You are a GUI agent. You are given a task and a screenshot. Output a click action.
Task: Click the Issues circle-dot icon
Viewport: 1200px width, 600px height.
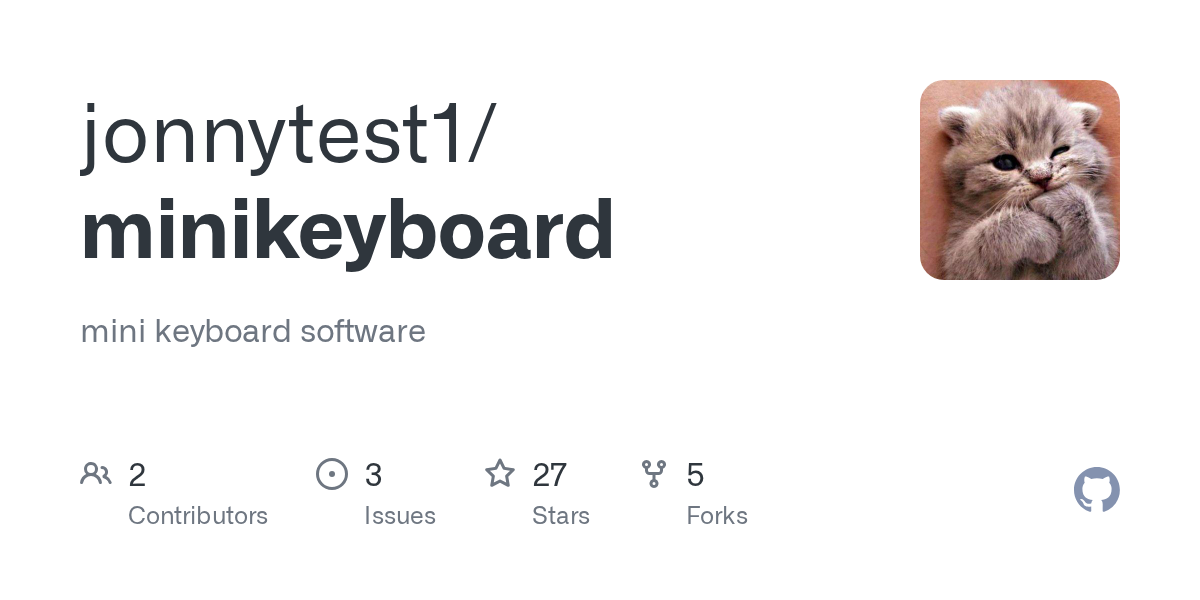point(332,474)
